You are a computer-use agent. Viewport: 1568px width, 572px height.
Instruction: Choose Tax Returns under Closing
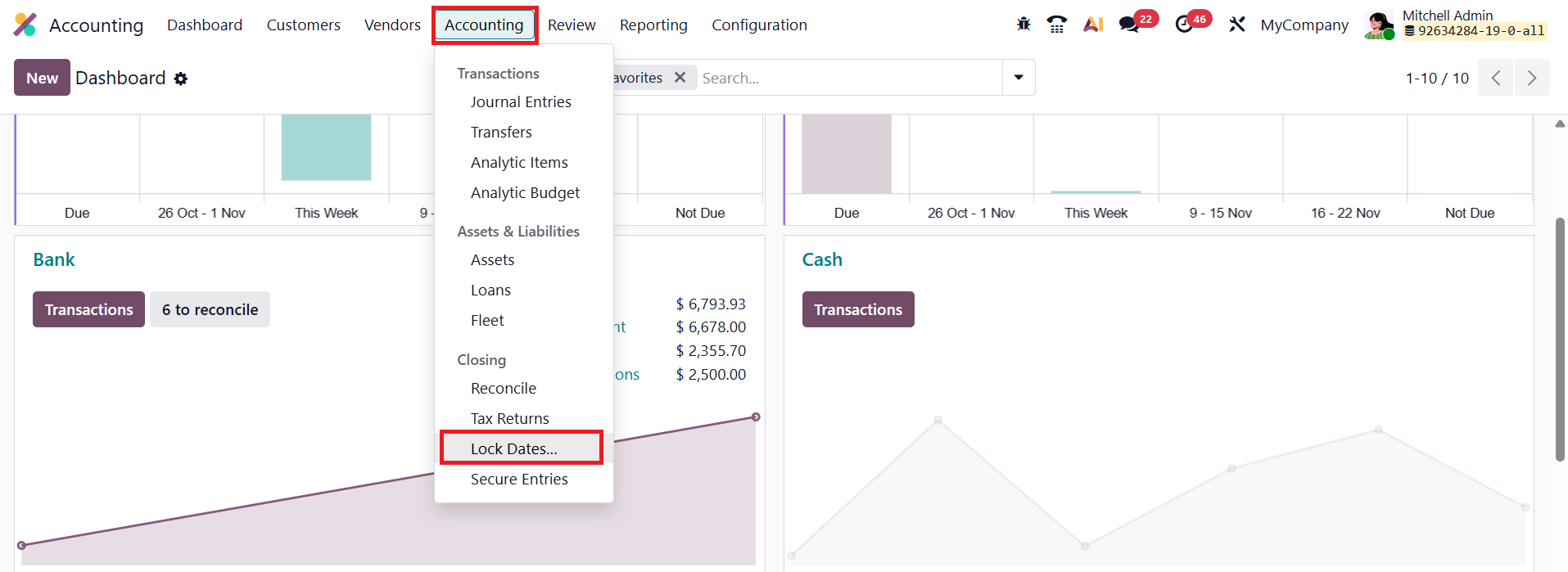pyautogui.click(x=509, y=418)
